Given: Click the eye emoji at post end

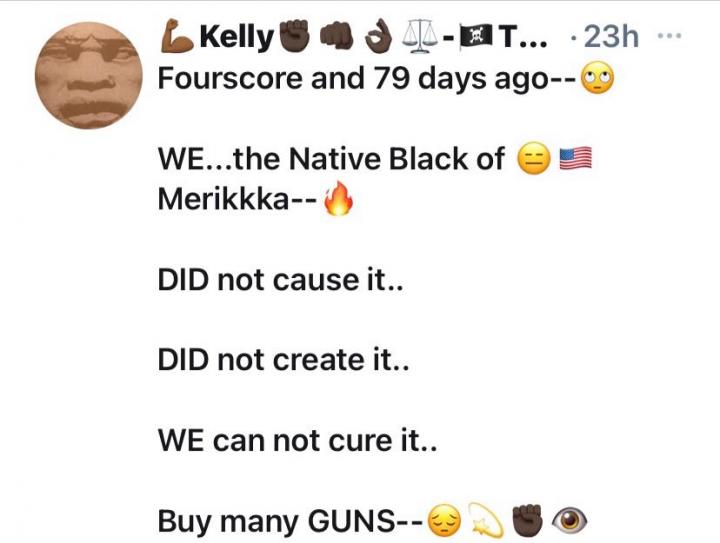Looking at the screenshot, I should (569, 521).
